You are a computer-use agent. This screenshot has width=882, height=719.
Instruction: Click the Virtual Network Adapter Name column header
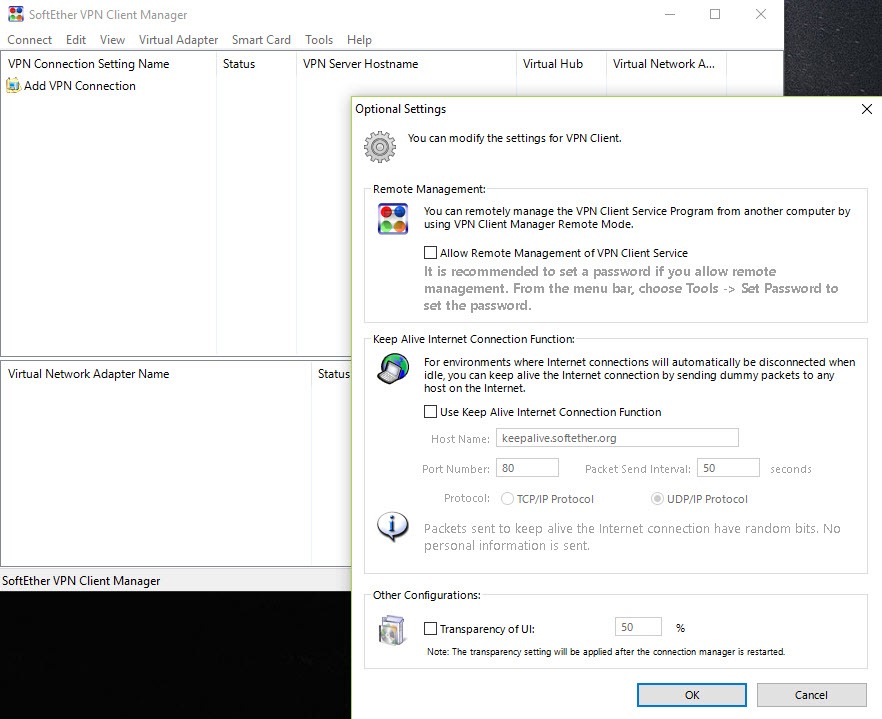pos(156,374)
